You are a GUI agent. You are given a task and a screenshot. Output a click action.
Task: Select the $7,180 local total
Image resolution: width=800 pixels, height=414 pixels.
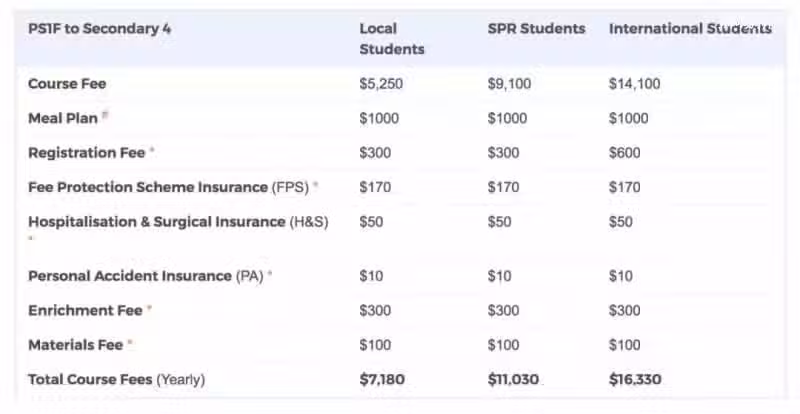(382, 380)
